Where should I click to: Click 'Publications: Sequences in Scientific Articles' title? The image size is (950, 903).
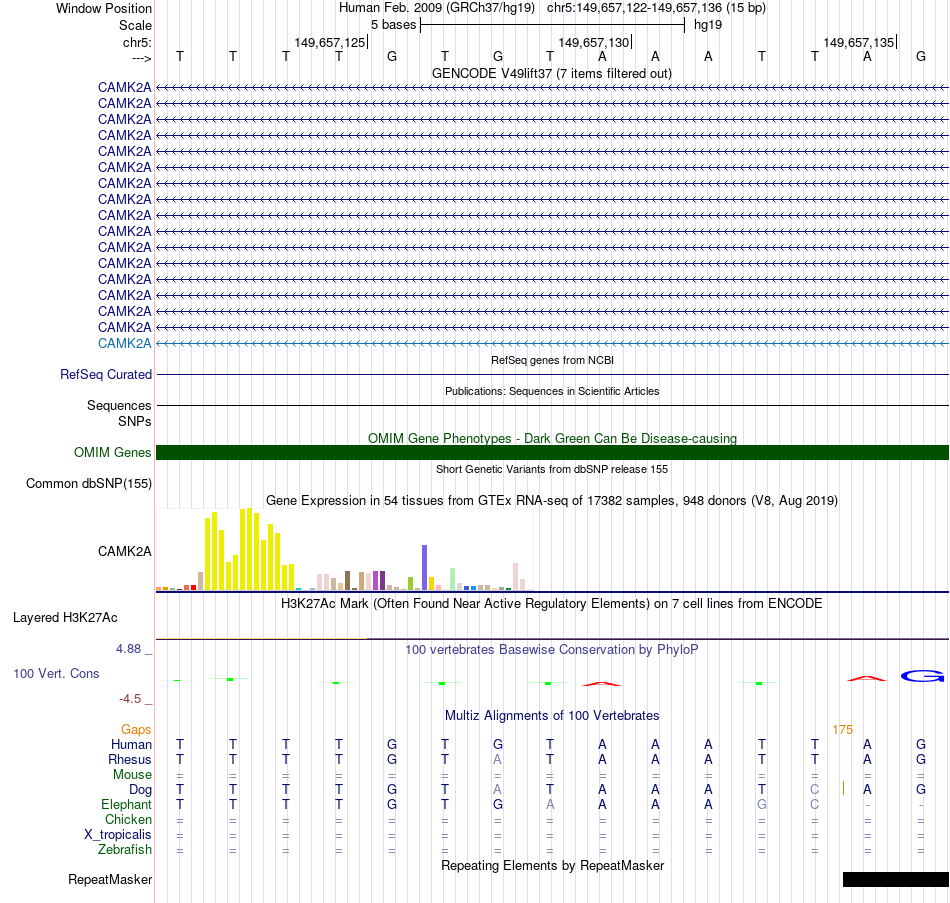tap(552, 391)
